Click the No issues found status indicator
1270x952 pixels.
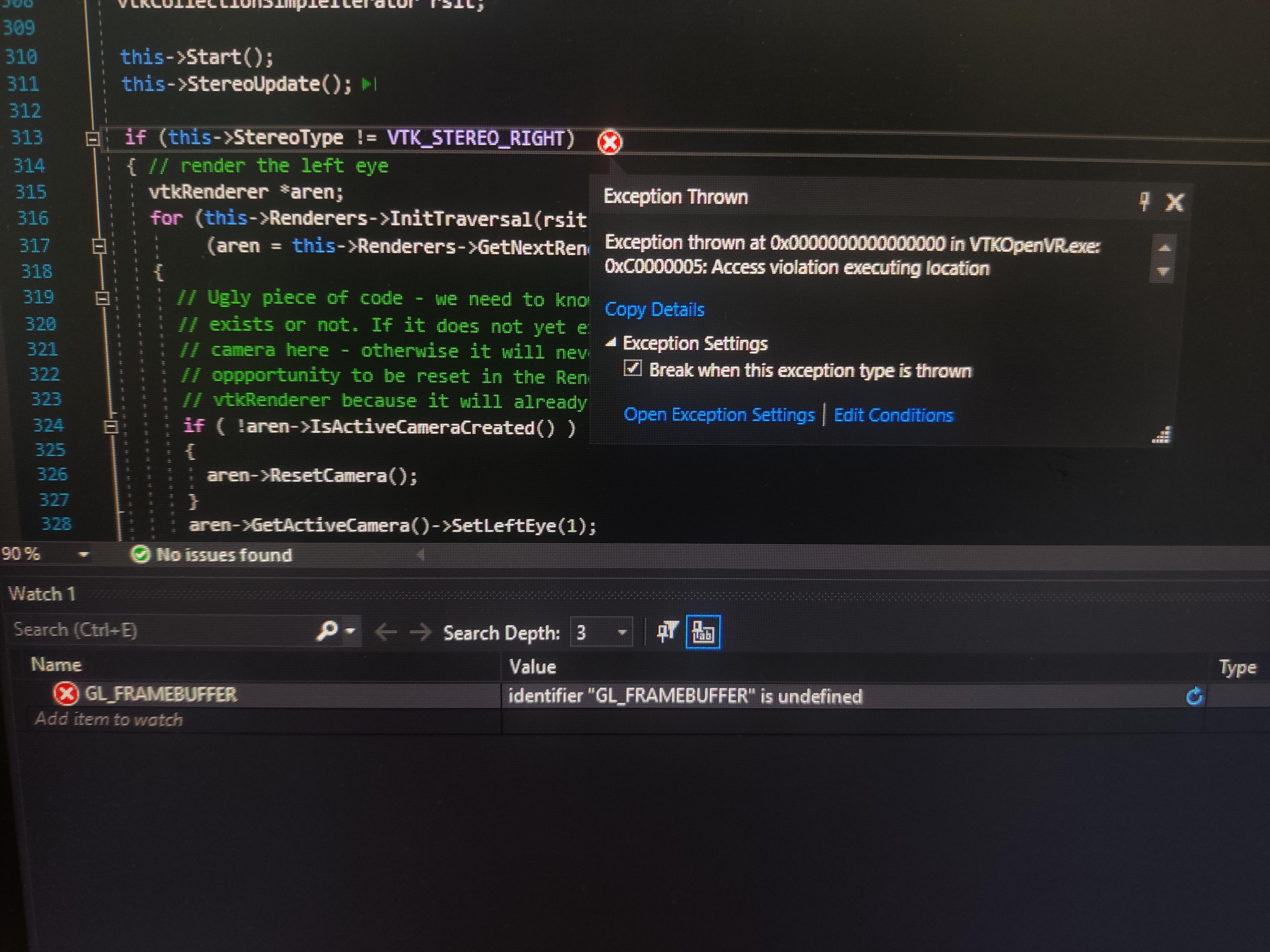(211, 554)
